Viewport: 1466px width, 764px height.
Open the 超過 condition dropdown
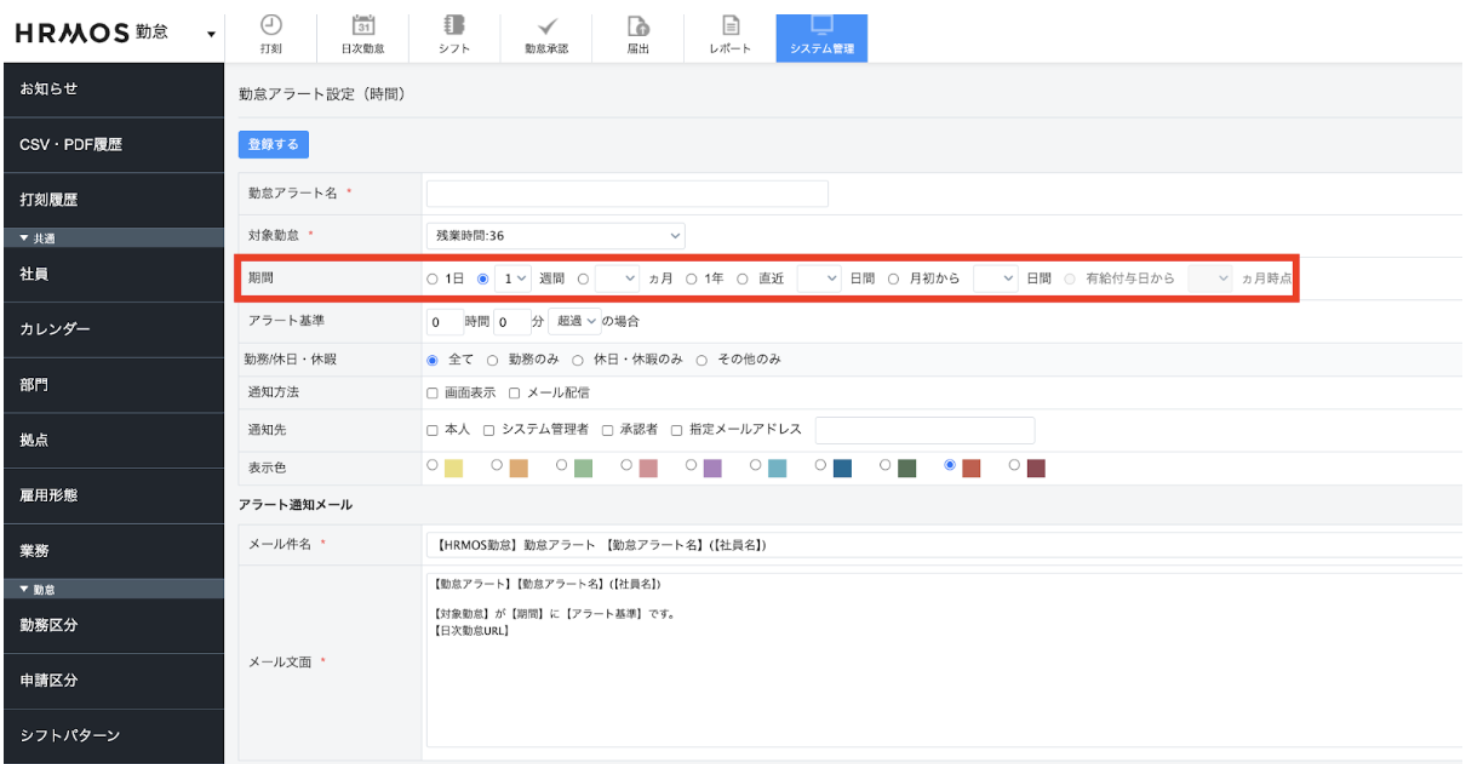point(574,321)
